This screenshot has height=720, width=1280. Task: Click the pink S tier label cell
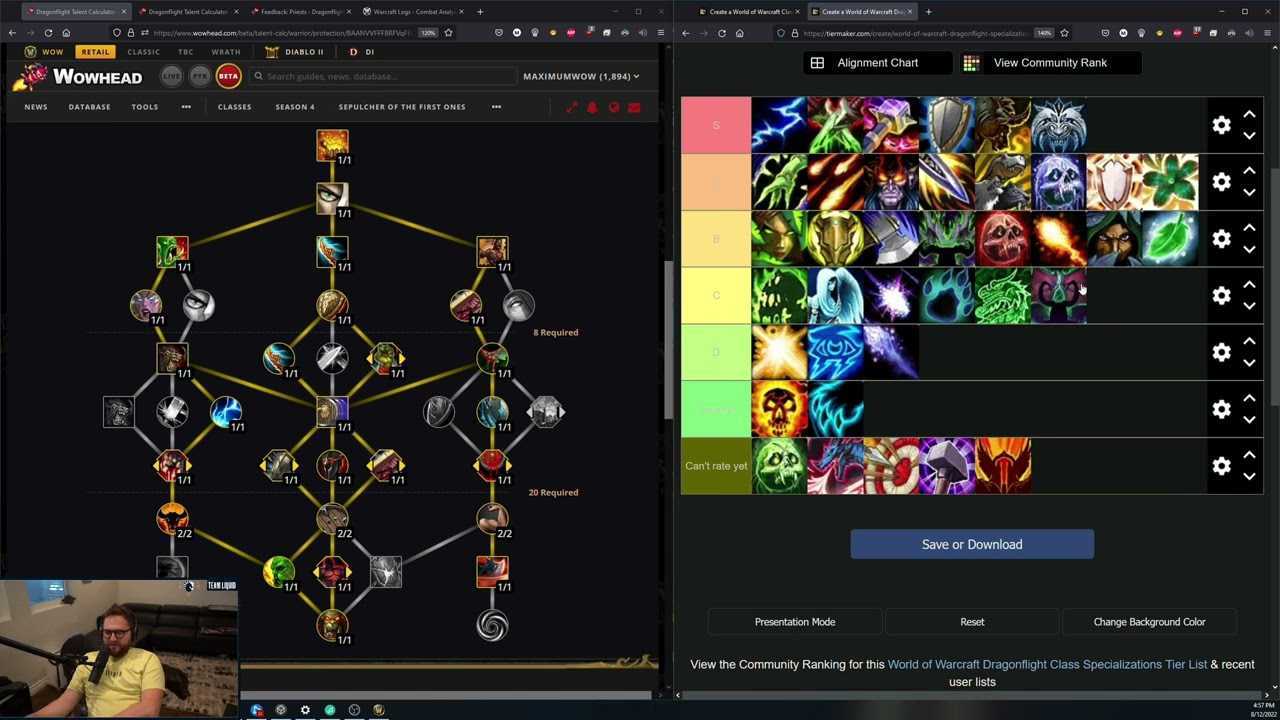716,125
